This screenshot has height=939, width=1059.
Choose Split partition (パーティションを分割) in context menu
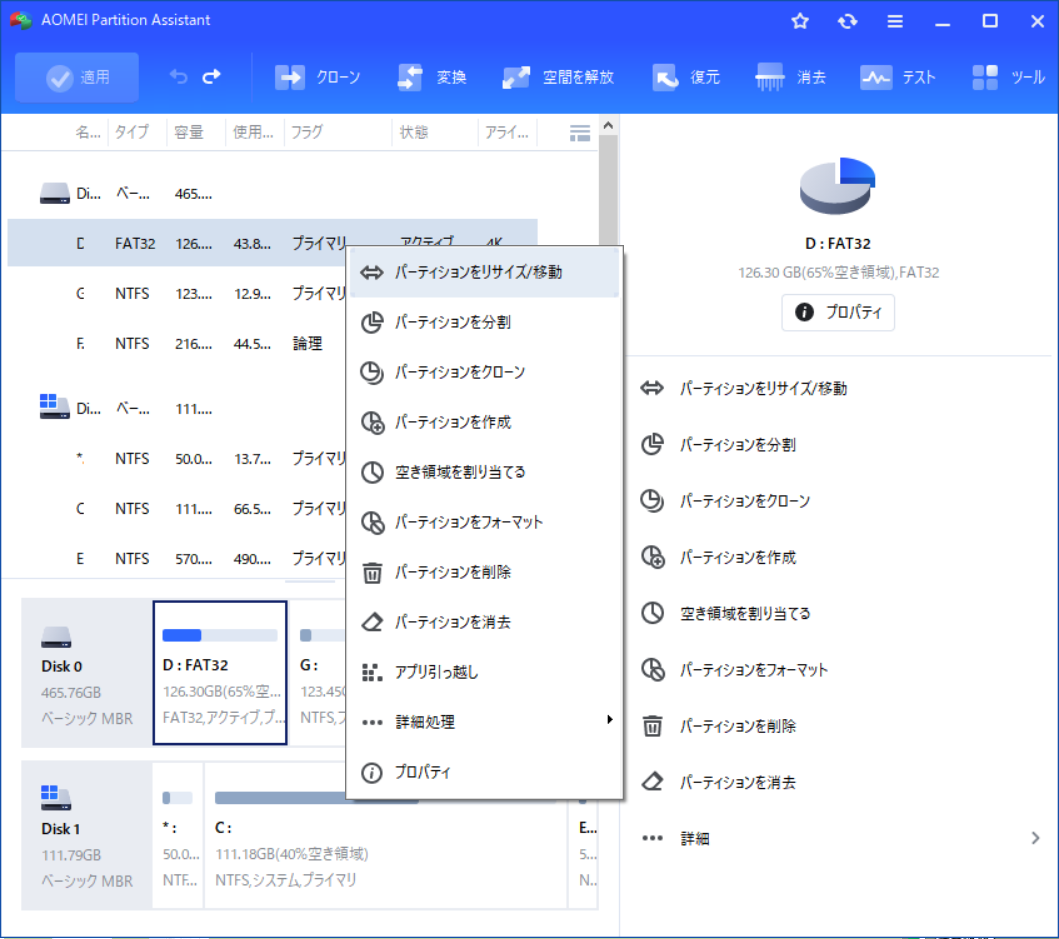click(484, 322)
